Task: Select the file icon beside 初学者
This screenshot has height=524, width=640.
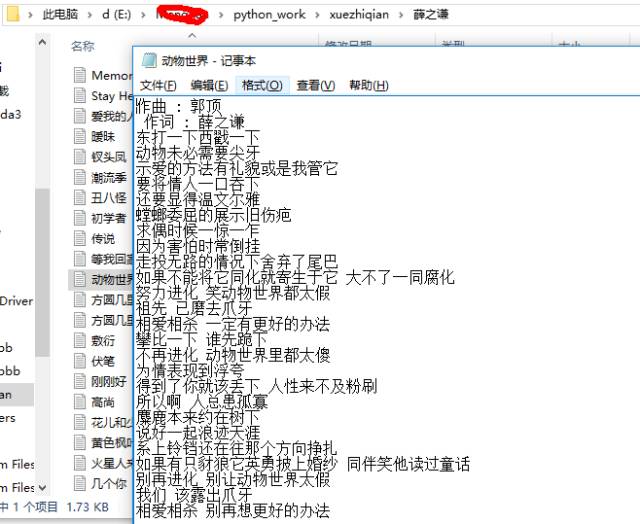Action: (x=80, y=218)
